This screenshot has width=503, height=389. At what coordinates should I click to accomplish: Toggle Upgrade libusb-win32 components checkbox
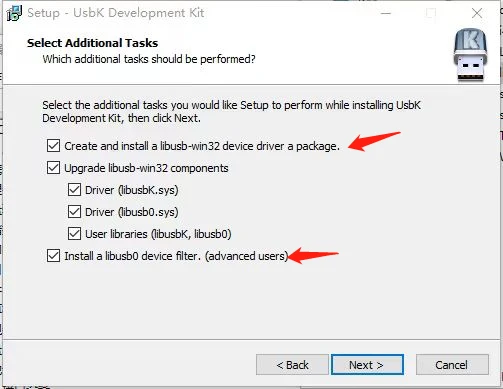(x=53, y=168)
